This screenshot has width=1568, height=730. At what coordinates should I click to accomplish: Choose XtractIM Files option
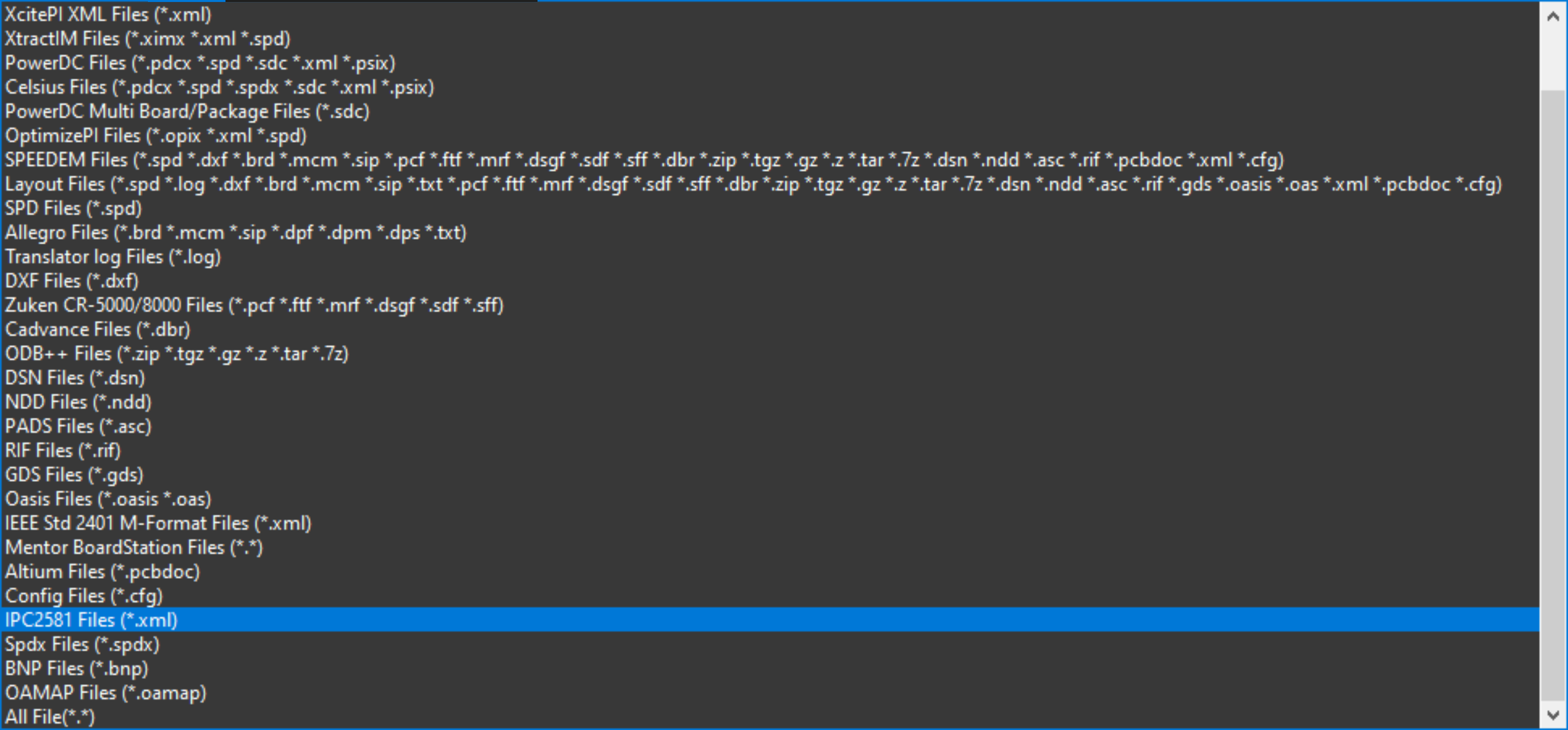click(147, 39)
